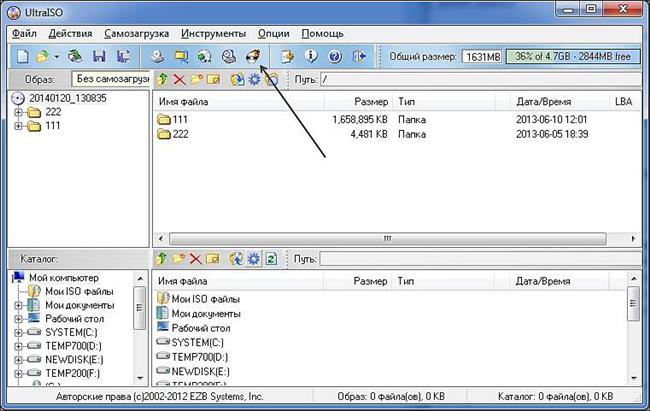Select Мой компьютер in the local tree
Viewport: 650px width, 411px height.
(63, 278)
